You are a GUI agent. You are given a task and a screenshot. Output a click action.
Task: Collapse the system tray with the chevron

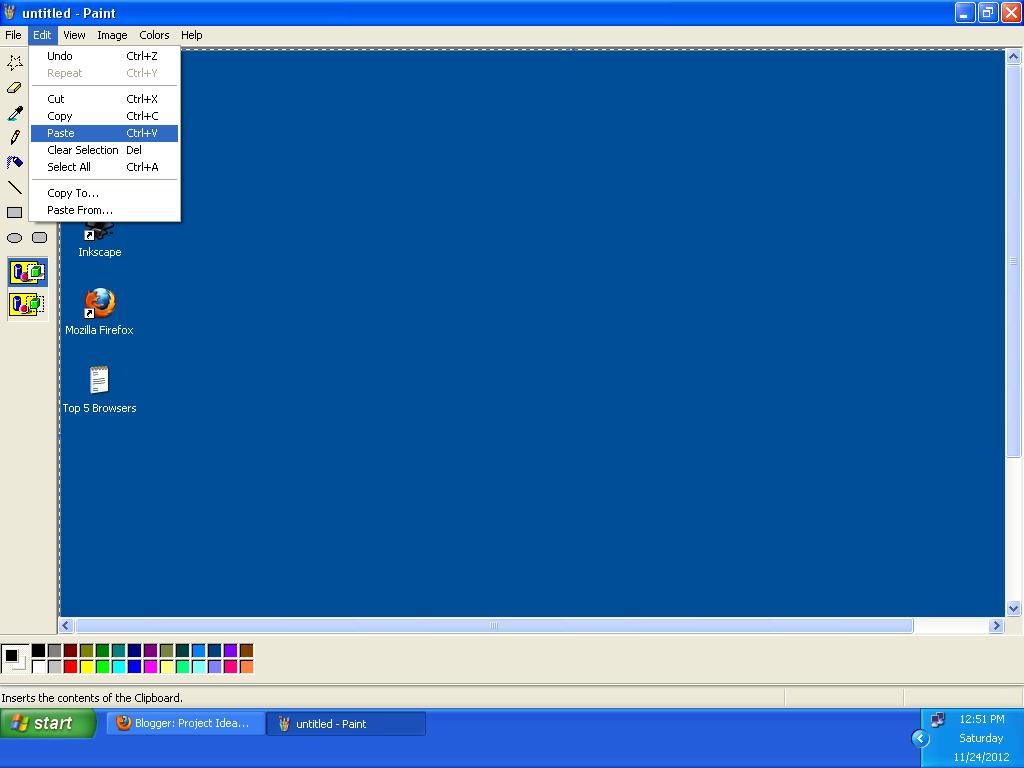tap(918, 738)
